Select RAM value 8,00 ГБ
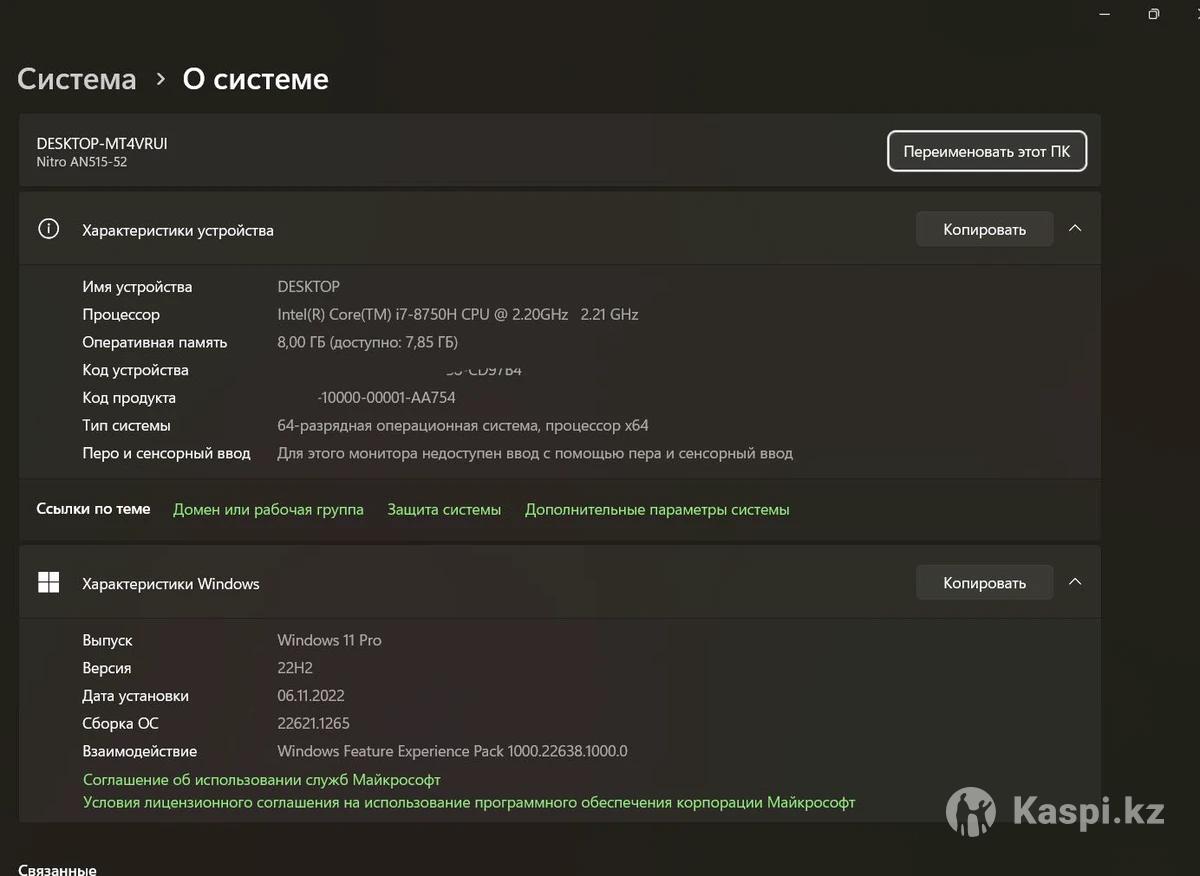 pyautogui.click(x=367, y=342)
